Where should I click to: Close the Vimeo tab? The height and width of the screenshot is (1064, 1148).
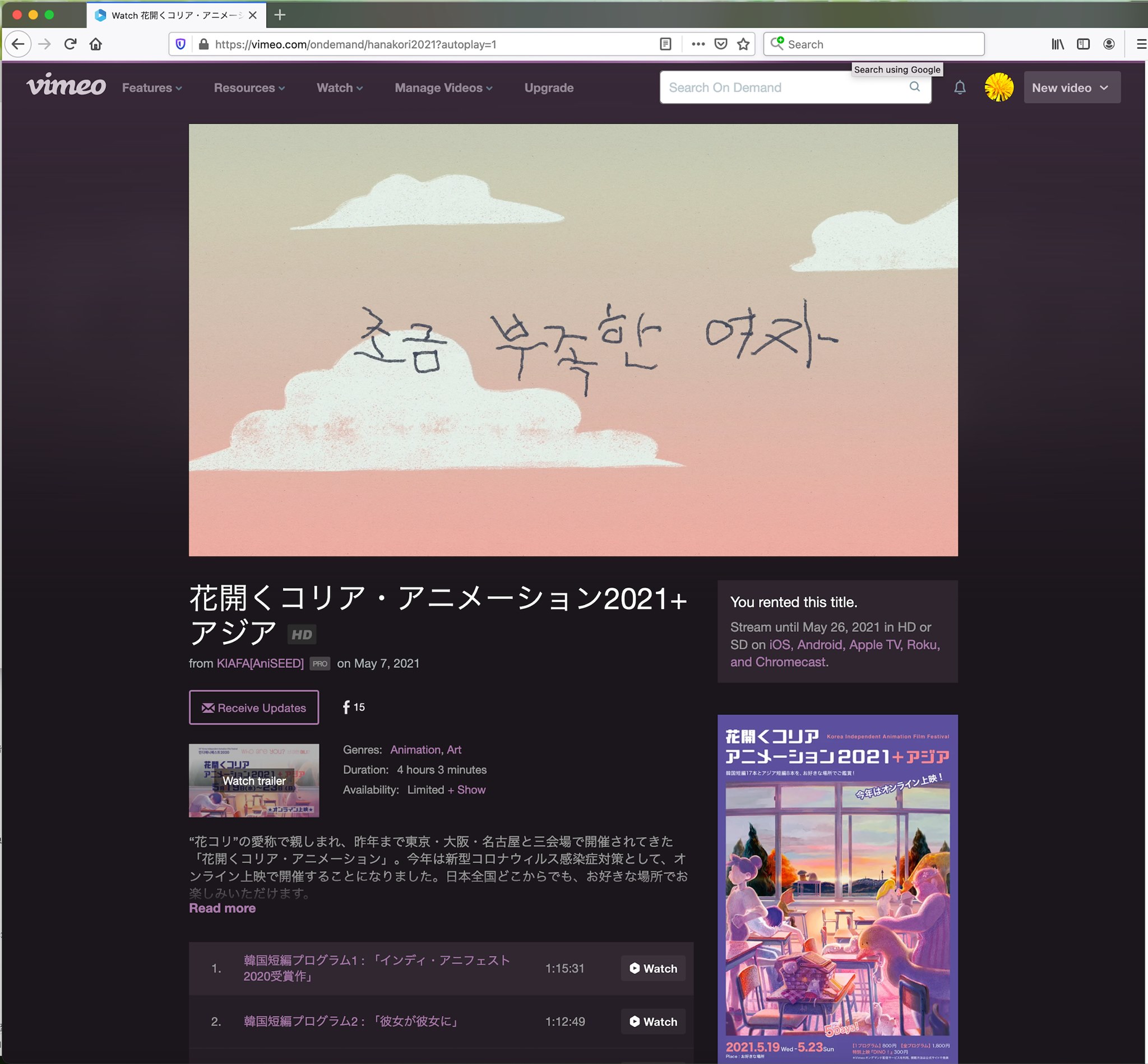point(252,16)
